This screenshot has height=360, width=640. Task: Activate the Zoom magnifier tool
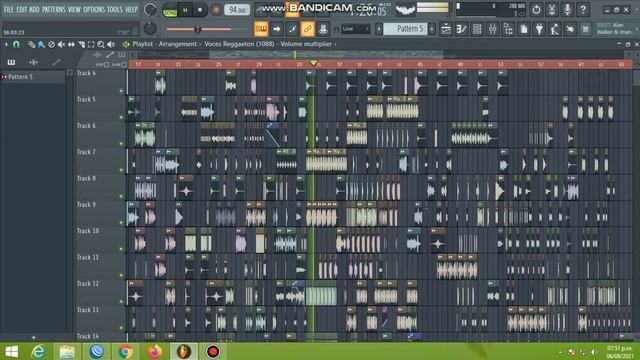click(101, 44)
